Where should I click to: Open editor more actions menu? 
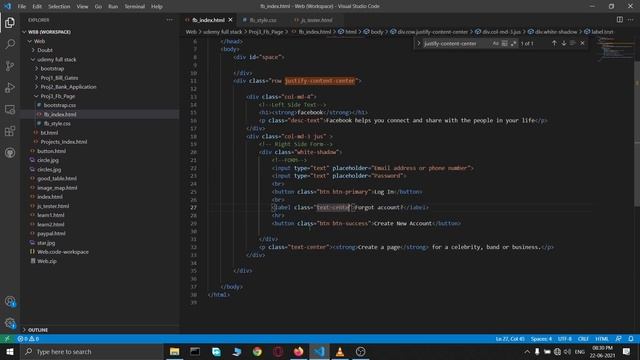click(x=631, y=20)
